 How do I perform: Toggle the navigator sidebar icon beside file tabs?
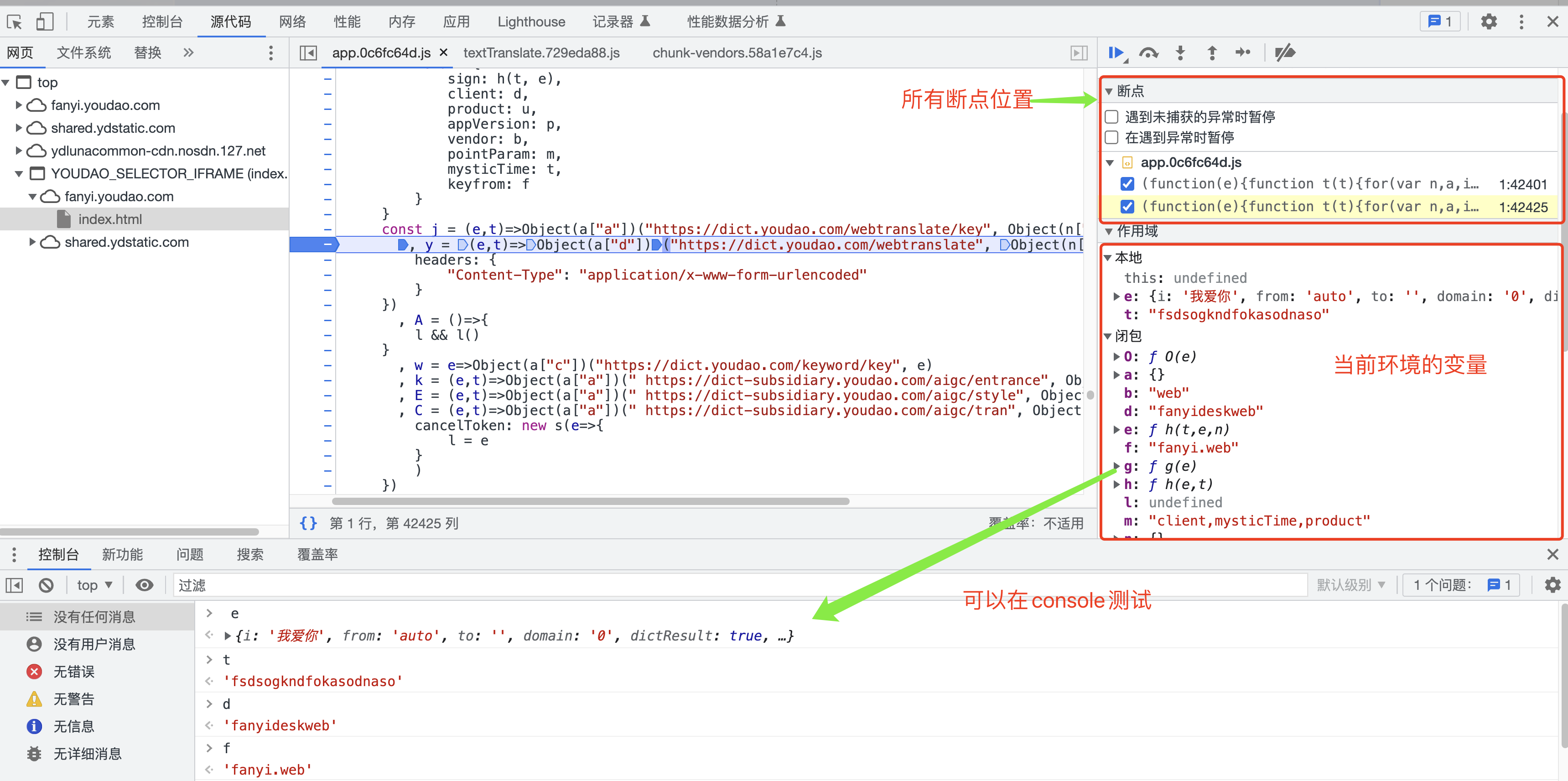308,53
